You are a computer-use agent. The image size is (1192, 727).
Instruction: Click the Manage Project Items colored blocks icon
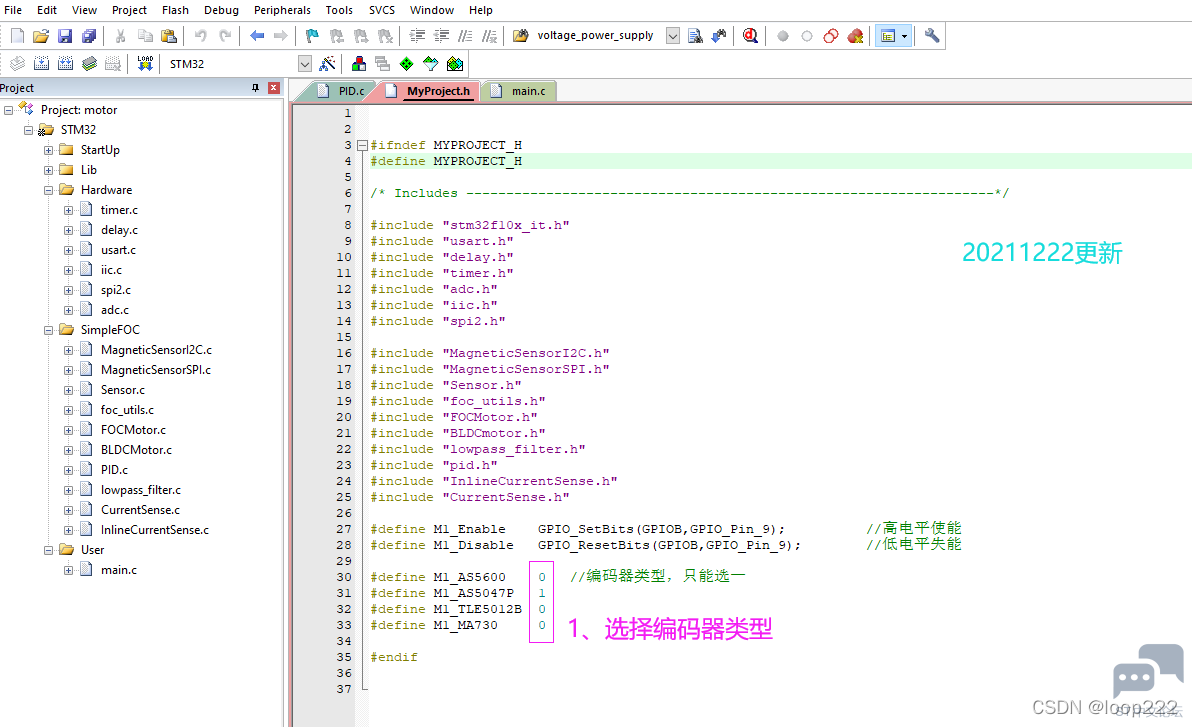click(359, 64)
